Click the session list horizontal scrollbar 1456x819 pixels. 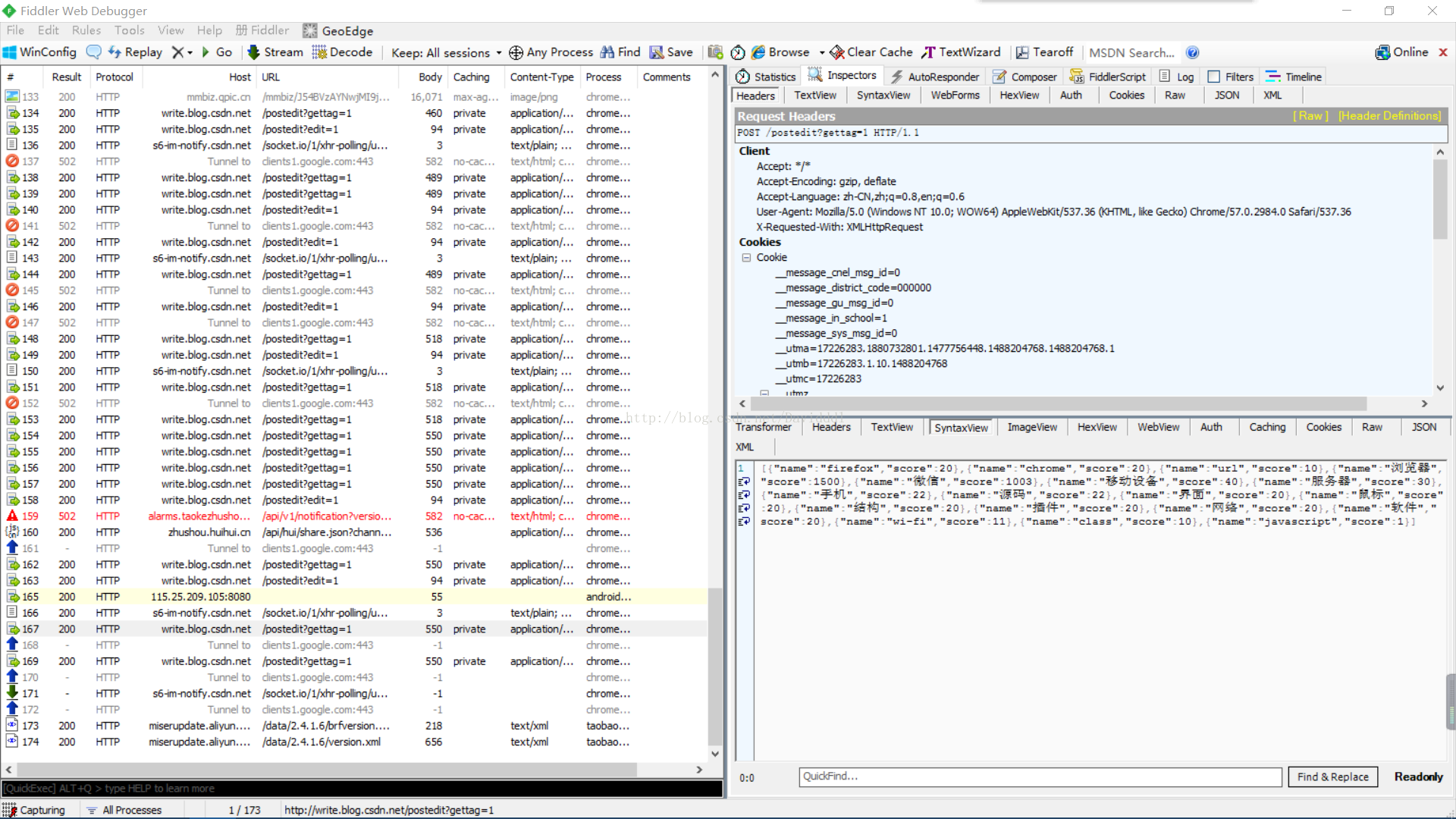(x=326, y=769)
